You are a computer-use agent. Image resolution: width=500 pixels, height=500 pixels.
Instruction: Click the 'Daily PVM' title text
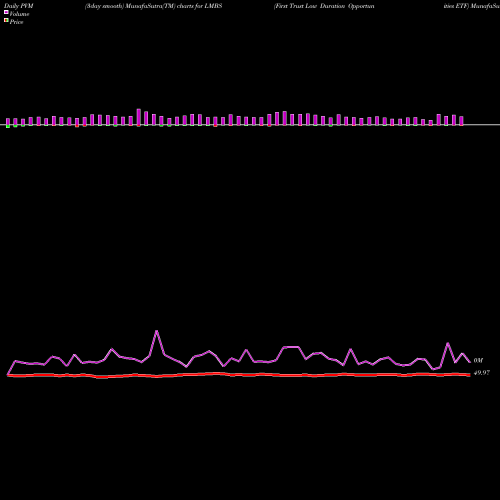coord(19,6)
